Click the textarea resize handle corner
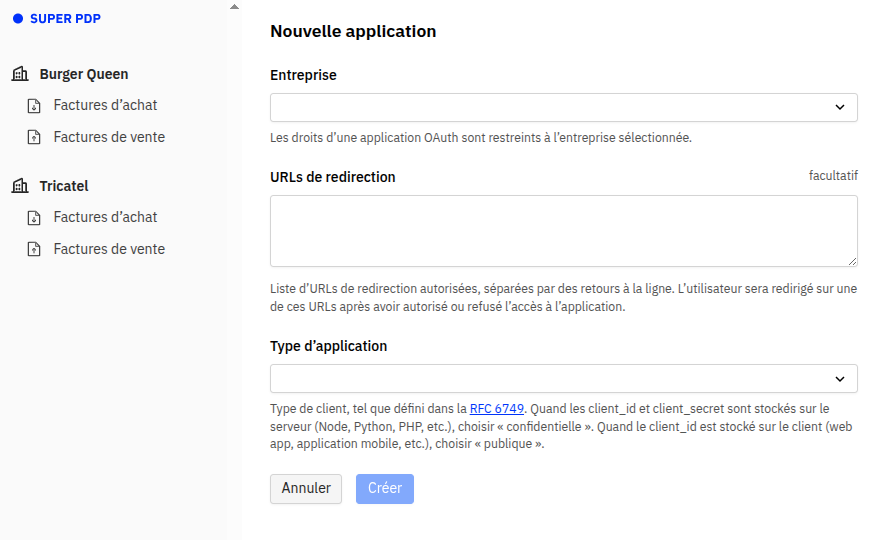Screen dimensions: 889x540 (853, 261)
